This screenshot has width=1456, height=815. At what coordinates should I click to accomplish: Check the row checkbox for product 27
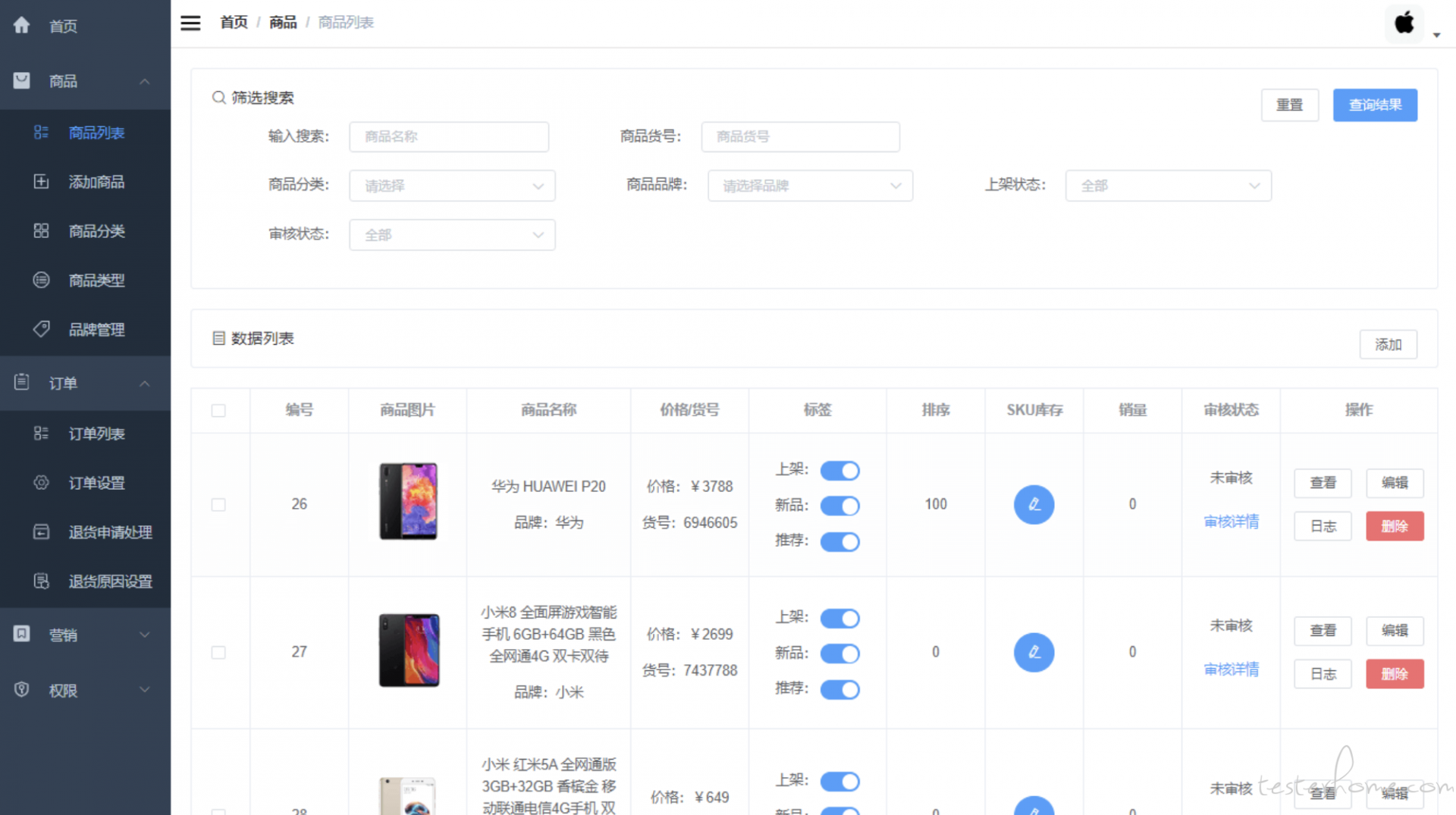tap(218, 652)
